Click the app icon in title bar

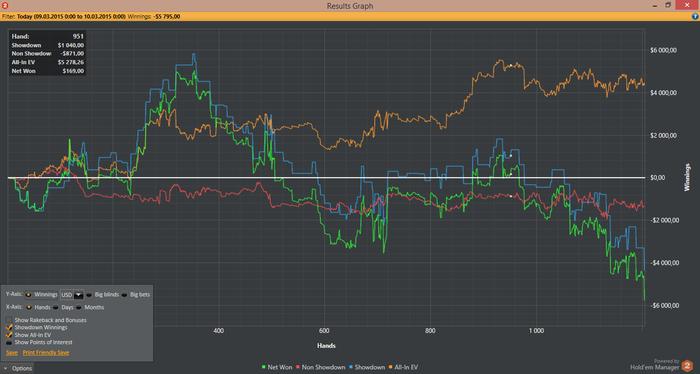pyautogui.click(x=5, y=5)
